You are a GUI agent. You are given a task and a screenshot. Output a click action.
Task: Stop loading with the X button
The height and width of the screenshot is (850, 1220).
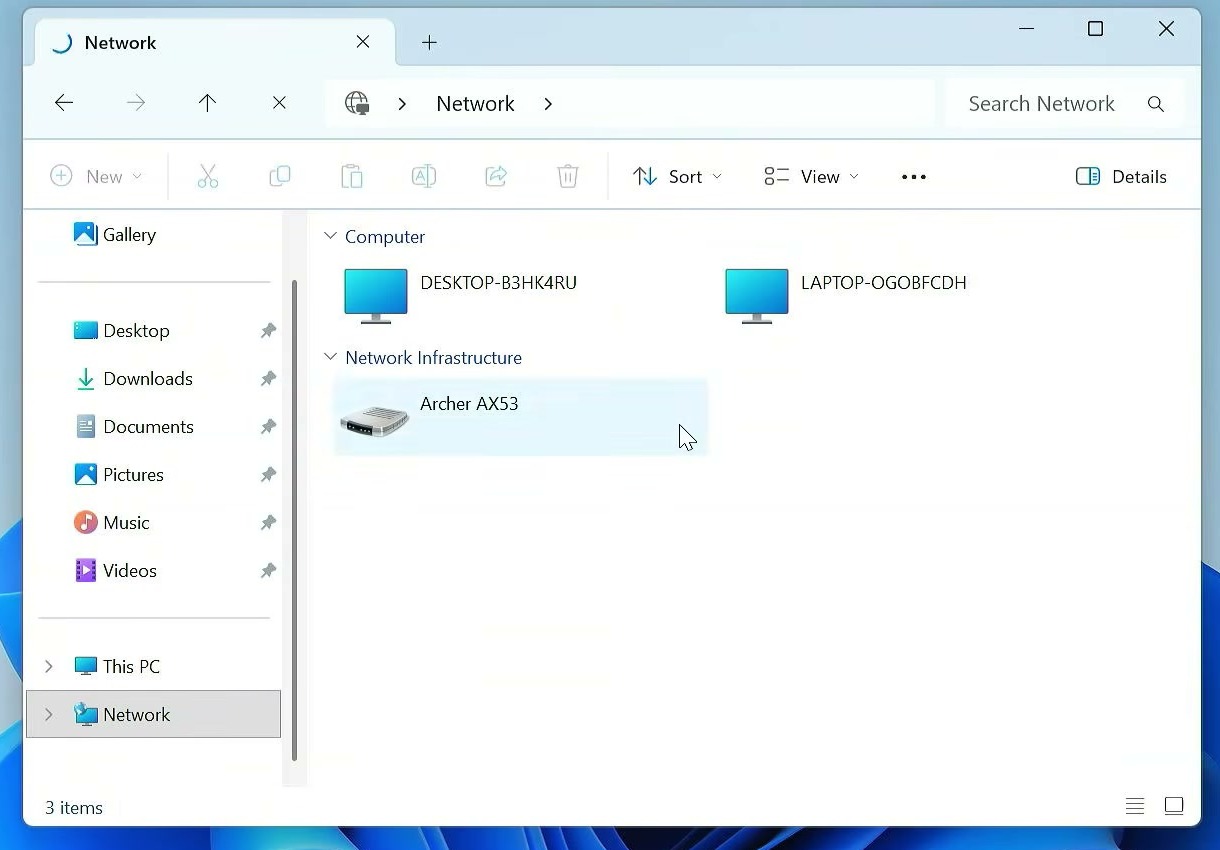click(279, 103)
